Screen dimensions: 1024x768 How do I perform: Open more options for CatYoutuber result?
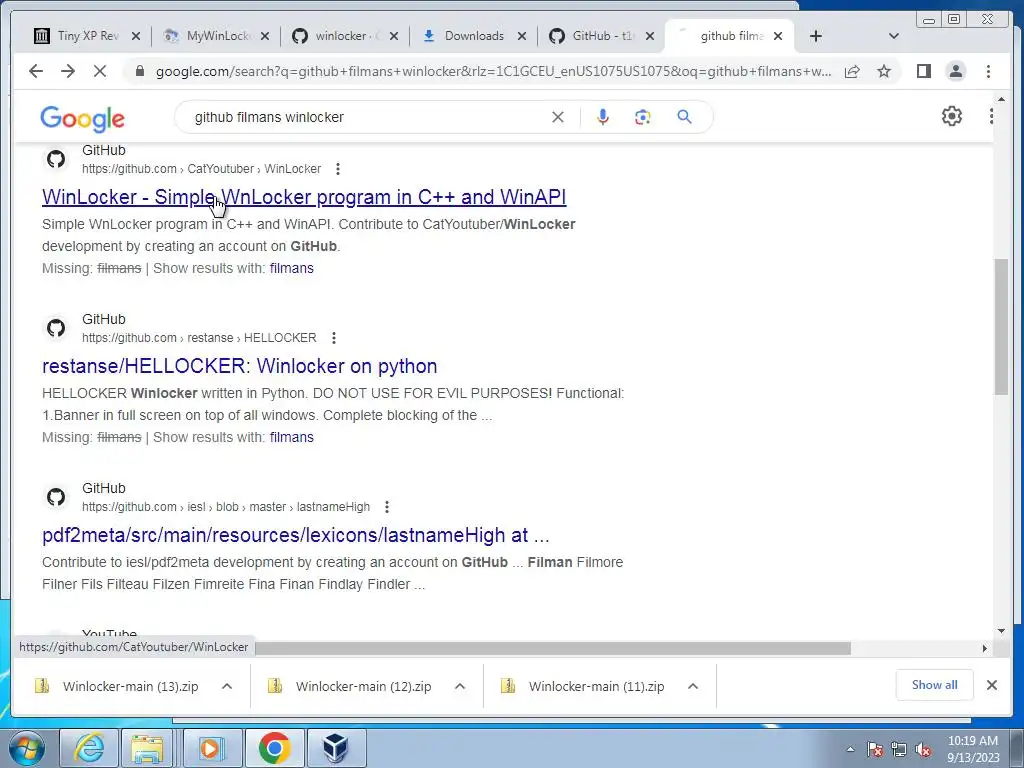(x=338, y=169)
